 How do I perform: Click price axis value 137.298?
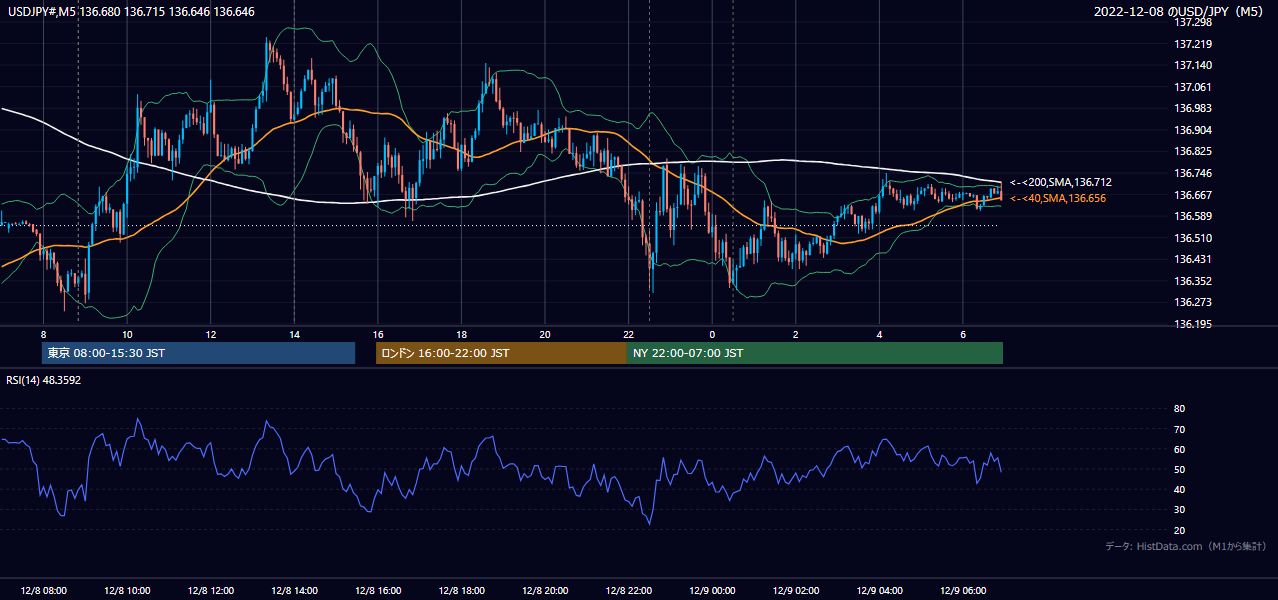point(1192,22)
